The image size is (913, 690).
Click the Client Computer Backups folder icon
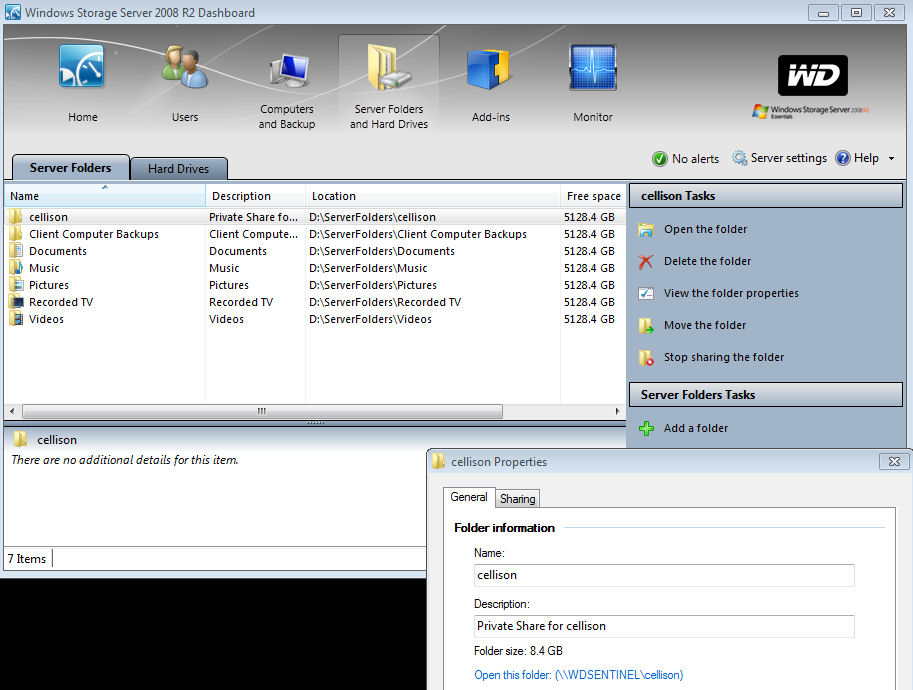coord(16,234)
